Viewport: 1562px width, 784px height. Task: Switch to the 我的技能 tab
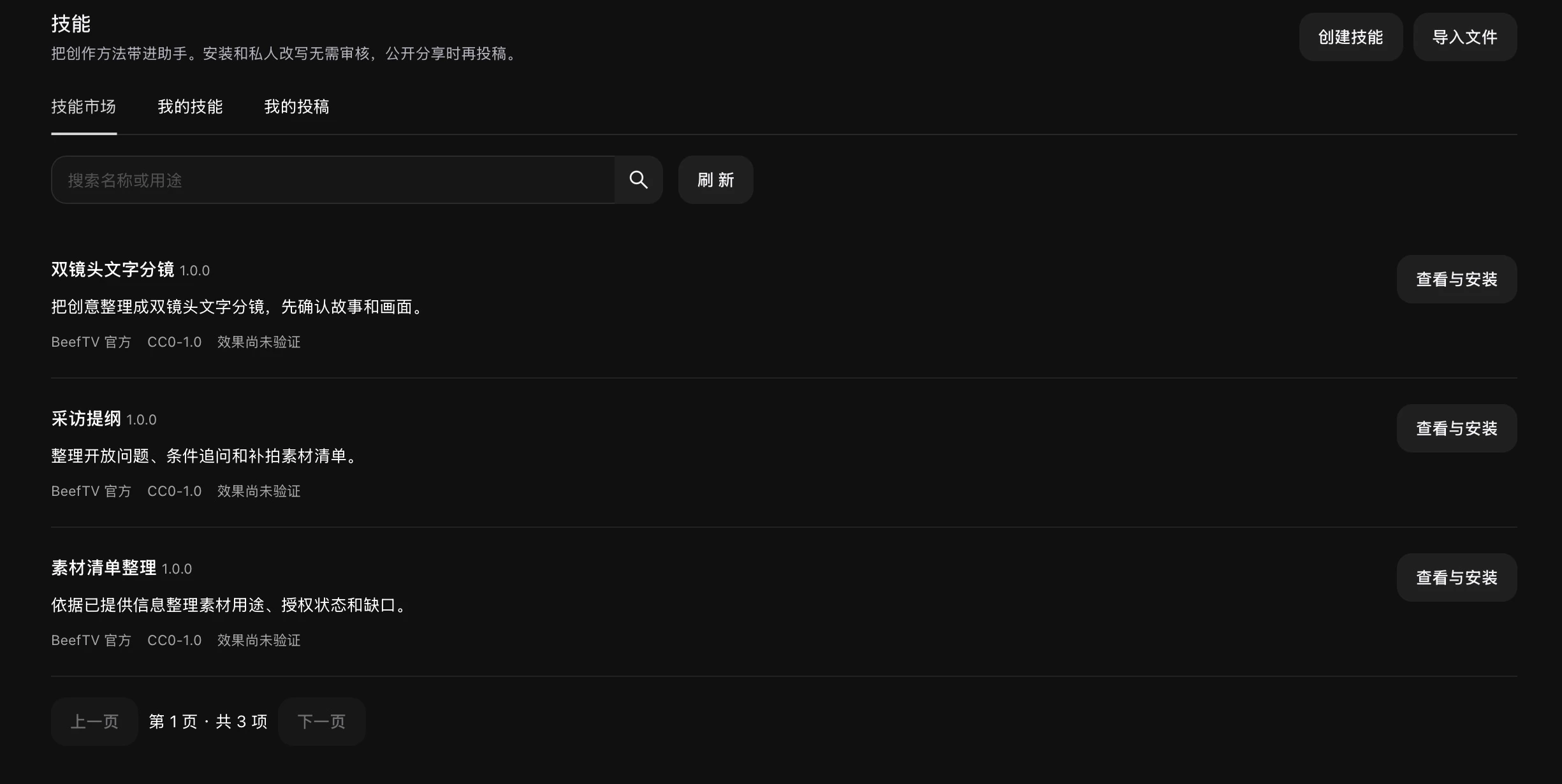pos(190,107)
